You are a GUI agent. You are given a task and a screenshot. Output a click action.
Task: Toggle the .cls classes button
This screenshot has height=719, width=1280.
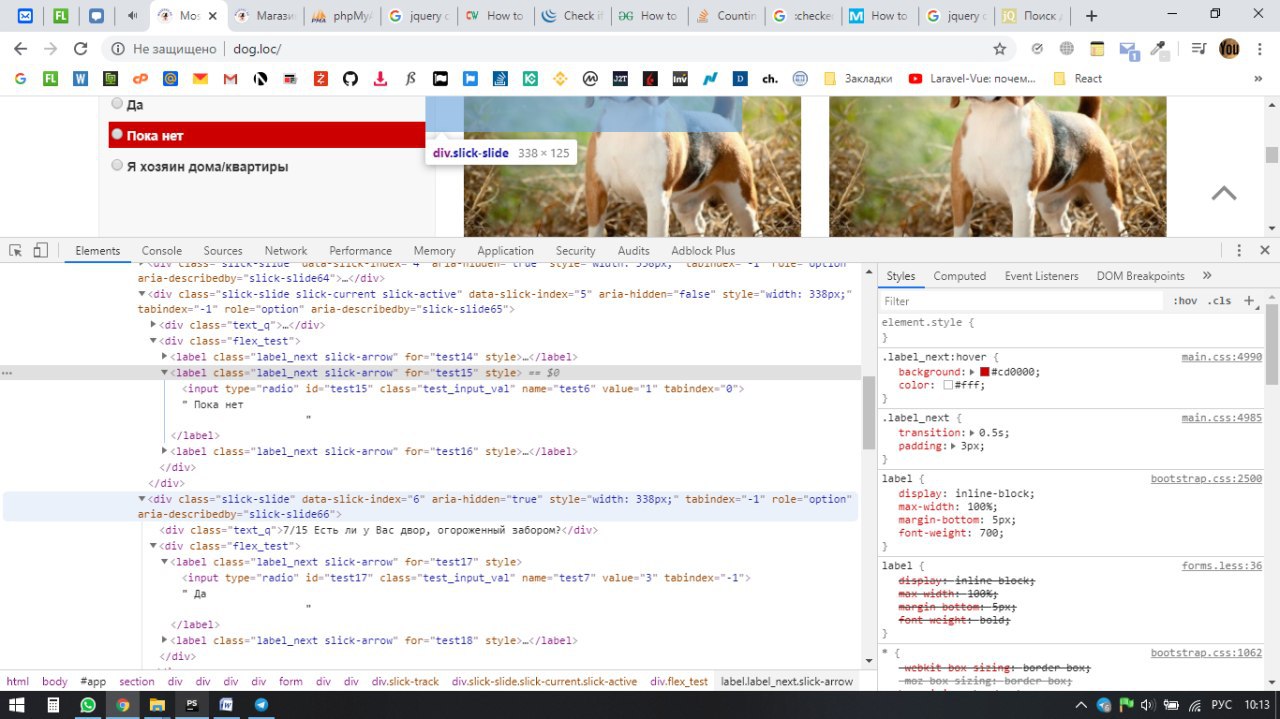(x=1219, y=301)
